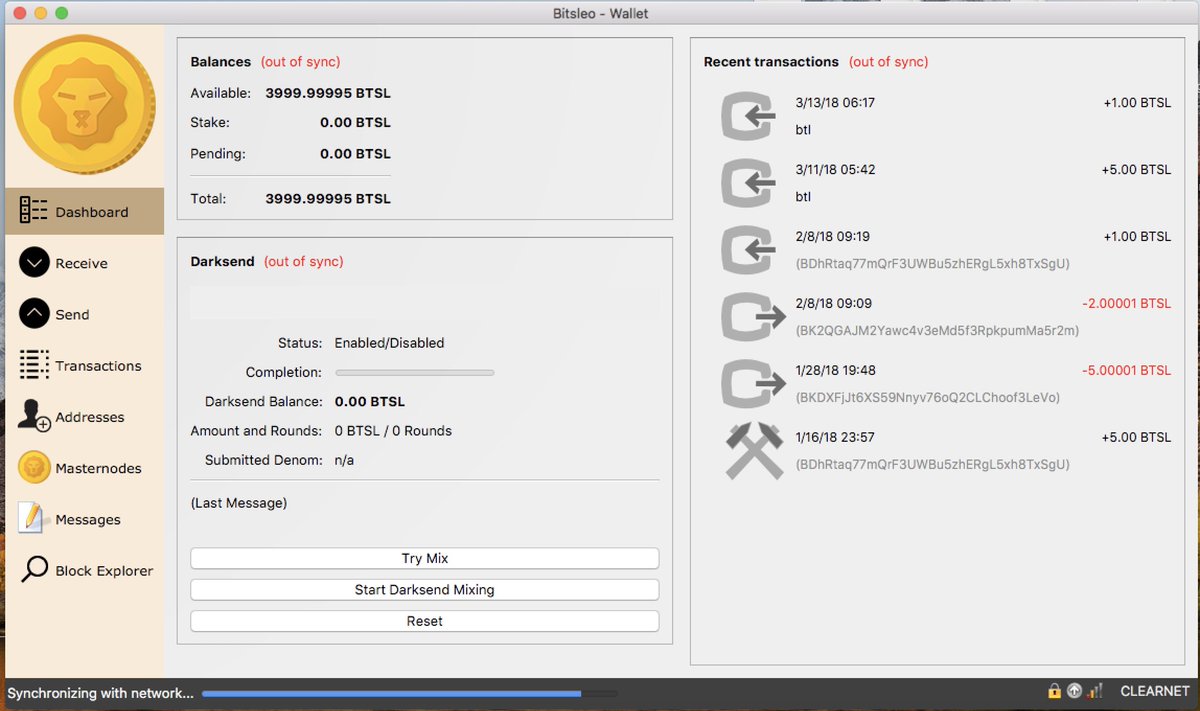The height and width of the screenshot is (711, 1200).
Task: Click sent icon for 2/8/18 09:09 transaction
Action: tap(752, 317)
